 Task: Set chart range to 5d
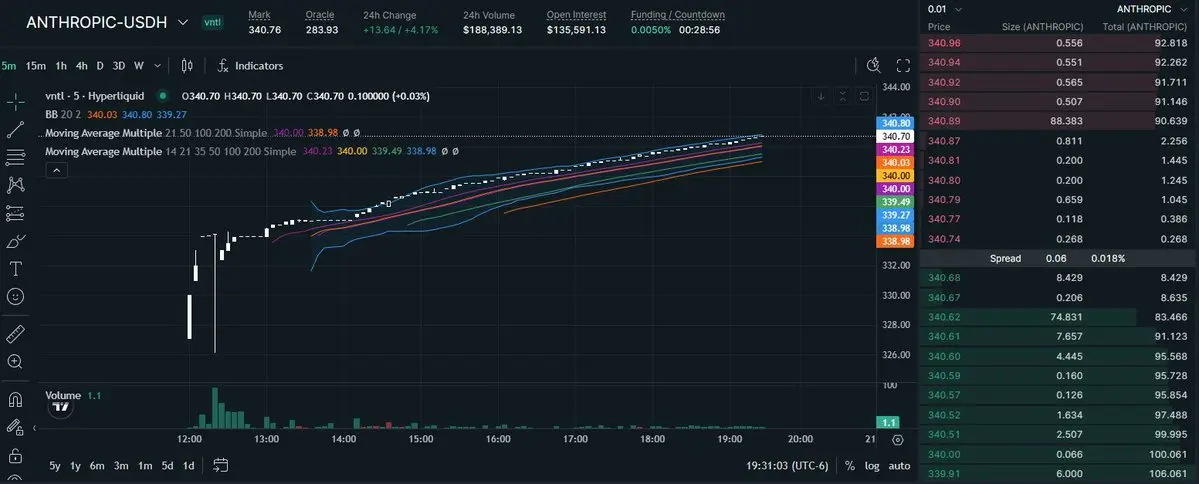[x=167, y=466]
